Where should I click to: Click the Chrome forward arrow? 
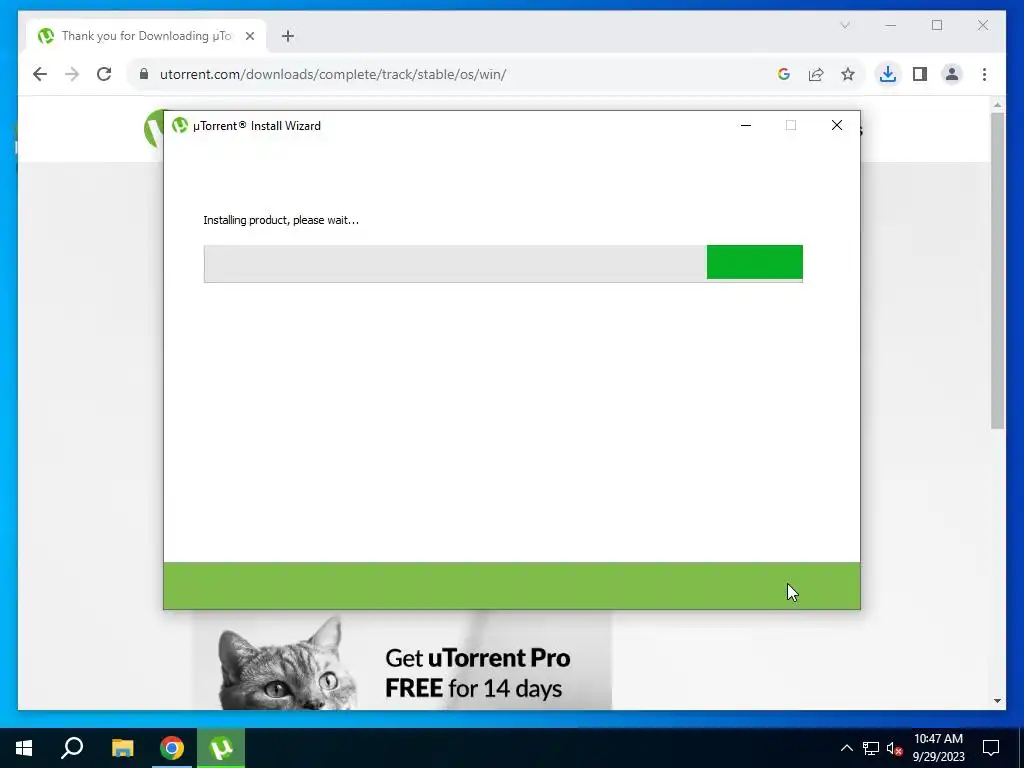click(72, 74)
